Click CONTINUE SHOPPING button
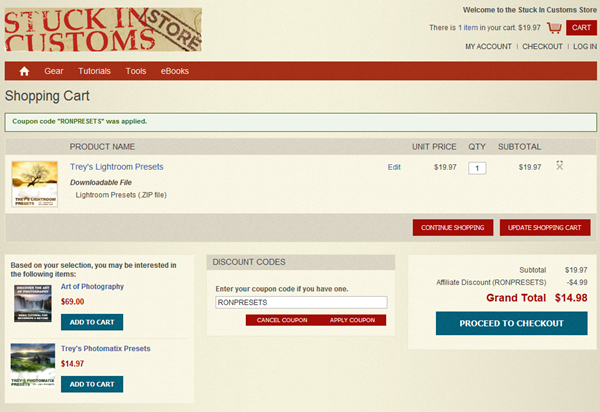The width and height of the screenshot is (600, 412). [453, 228]
